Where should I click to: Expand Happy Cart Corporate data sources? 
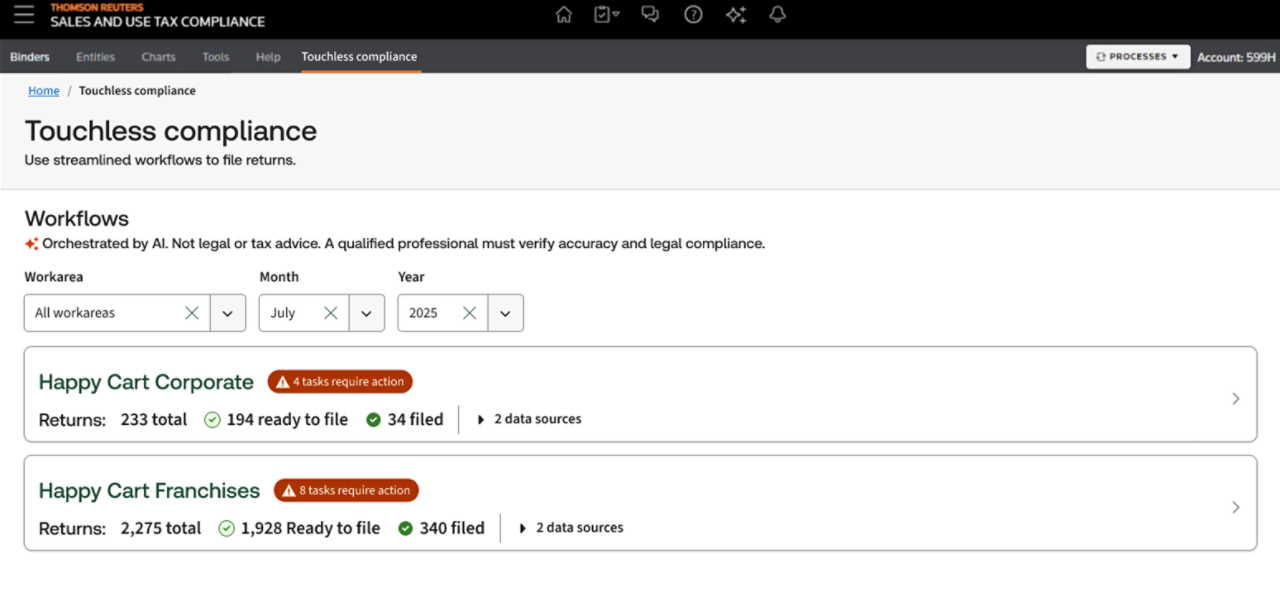[529, 419]
